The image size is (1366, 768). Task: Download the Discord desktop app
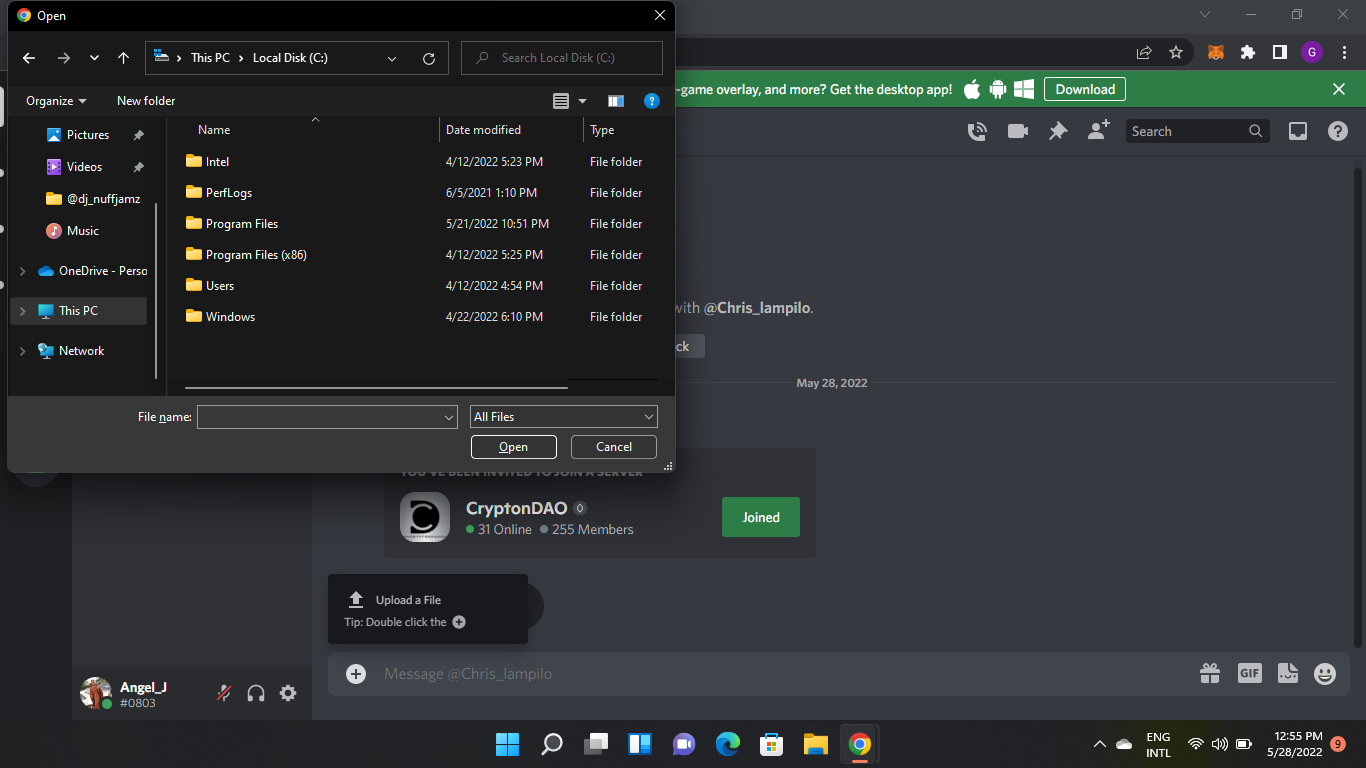[1085, 89]
